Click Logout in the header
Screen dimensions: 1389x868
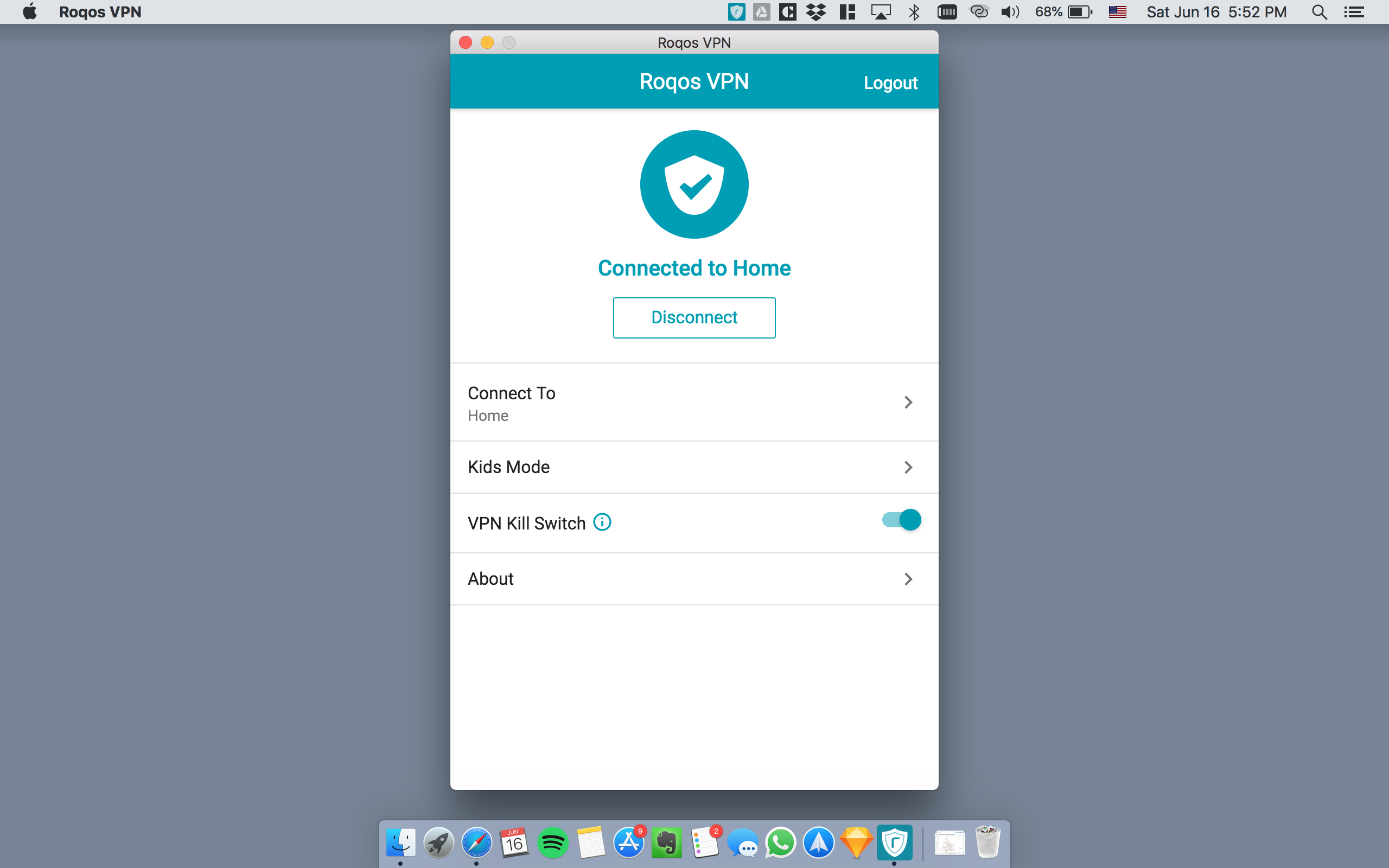point(890,82)
